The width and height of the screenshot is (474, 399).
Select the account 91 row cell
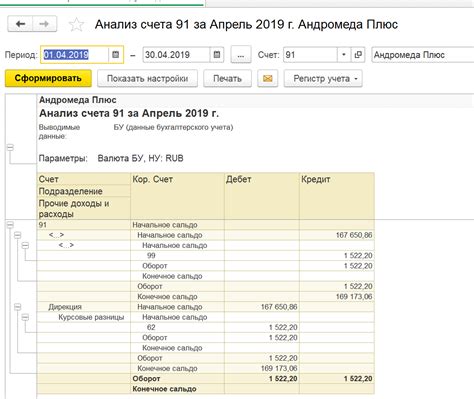point(84,225)
